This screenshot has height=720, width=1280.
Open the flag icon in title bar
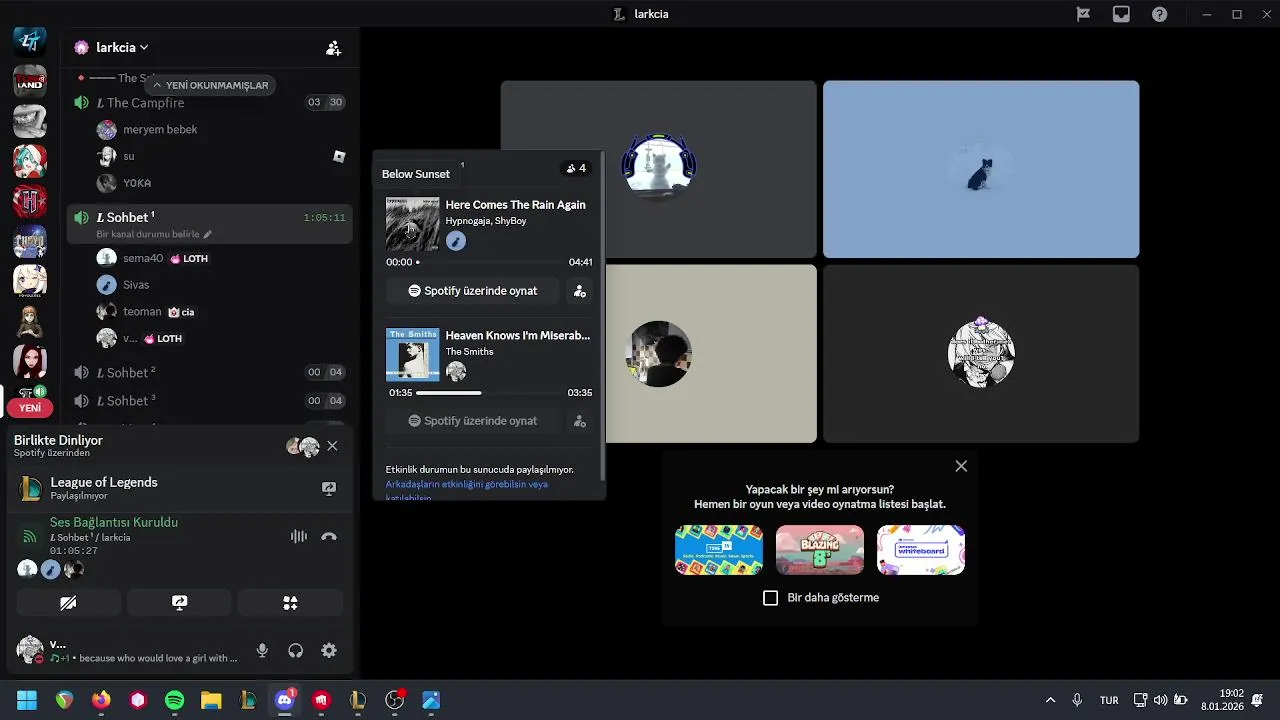(1083, 14)
